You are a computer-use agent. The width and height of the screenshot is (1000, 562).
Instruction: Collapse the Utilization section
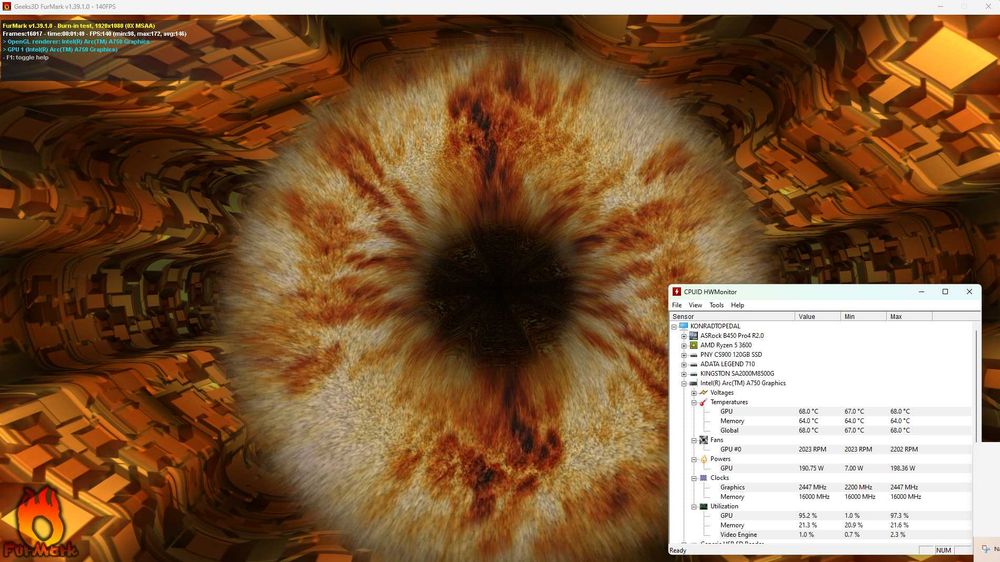(694, 507)
